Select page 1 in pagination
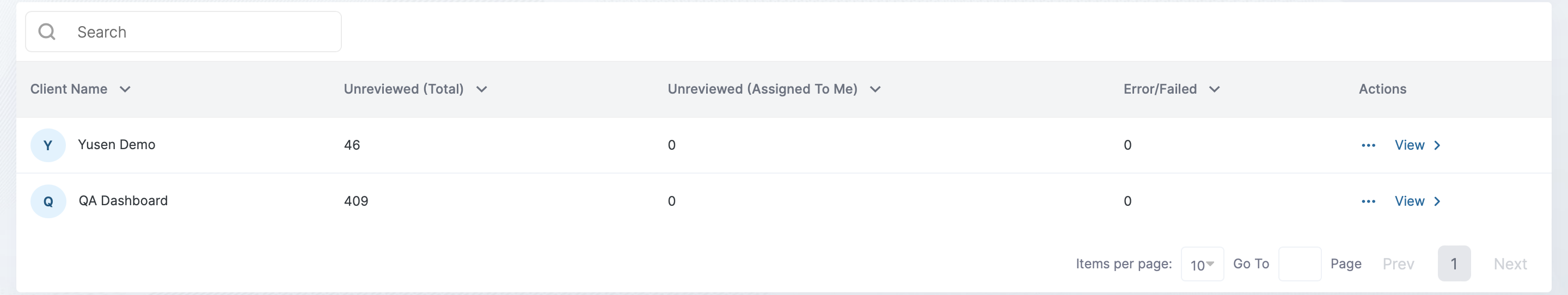The width and height of the screenshot is (1568, 295). pyautogui.click(x=1454, y=264)
